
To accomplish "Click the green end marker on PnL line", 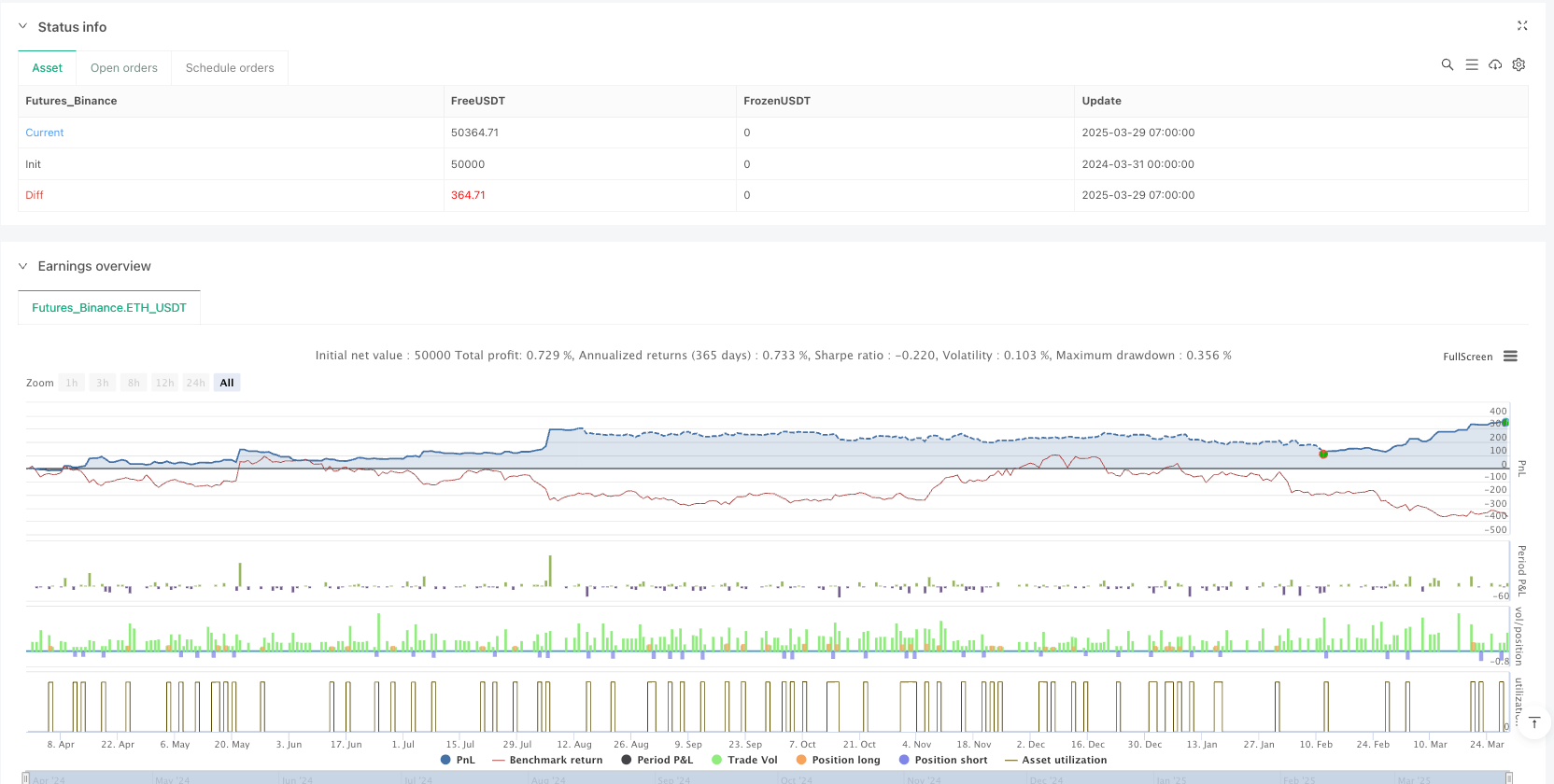I will 1505,423.
